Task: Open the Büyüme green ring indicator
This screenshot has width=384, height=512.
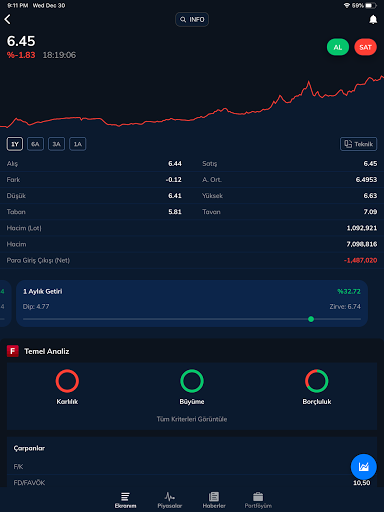Action: [192, 381]
